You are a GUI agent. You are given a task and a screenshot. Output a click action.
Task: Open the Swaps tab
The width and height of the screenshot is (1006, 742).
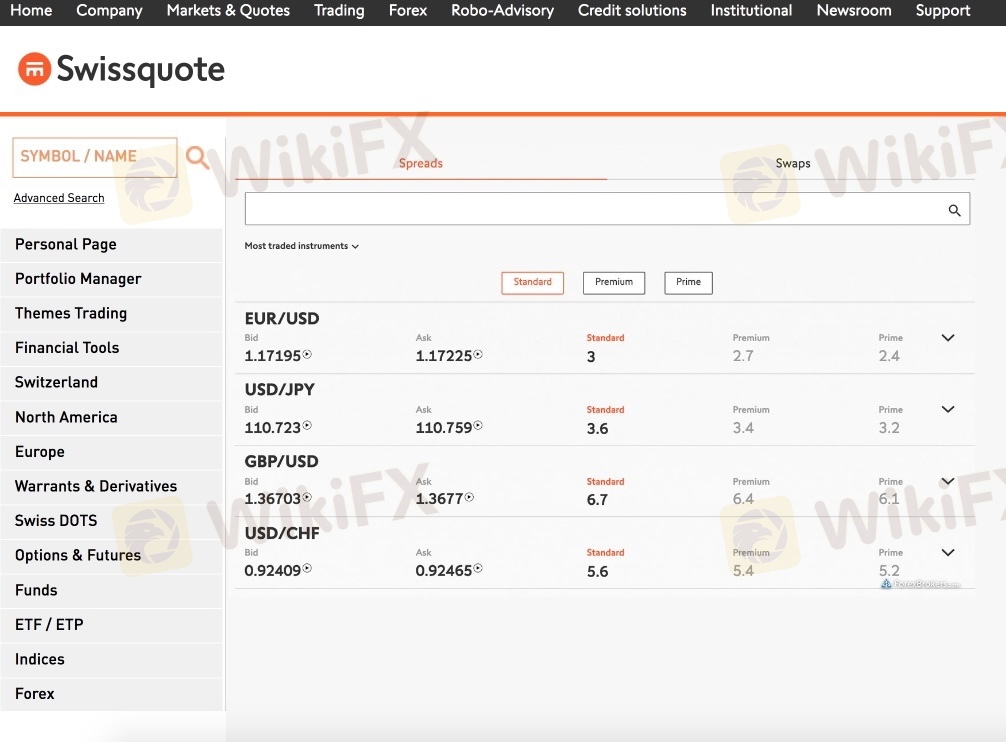click(793, 164)
